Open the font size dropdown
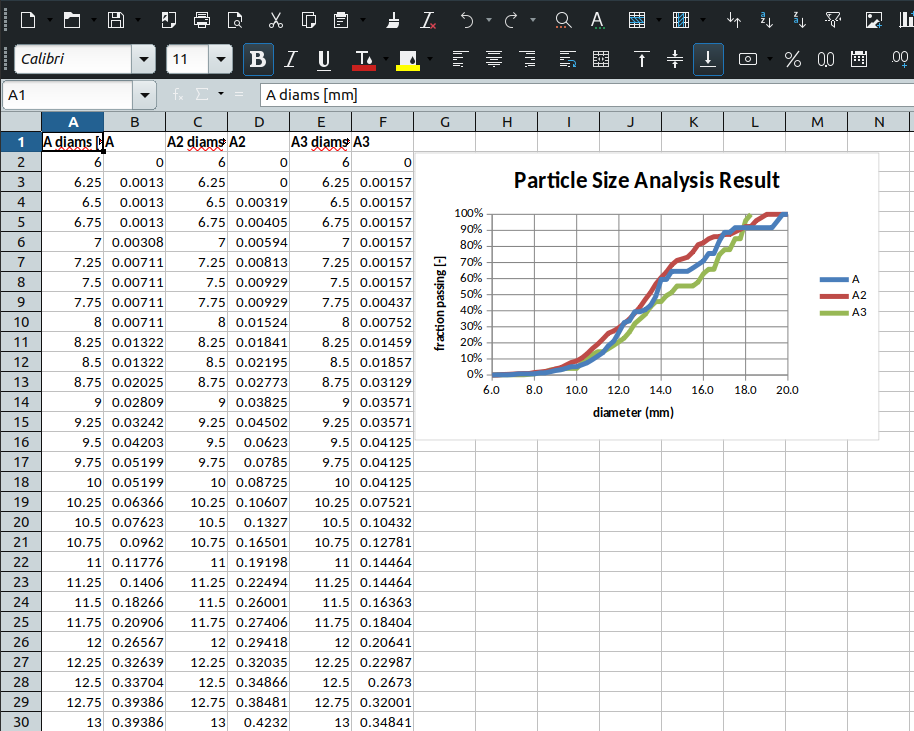Viewport: 914px width, 731px height. tap(220, 59)
